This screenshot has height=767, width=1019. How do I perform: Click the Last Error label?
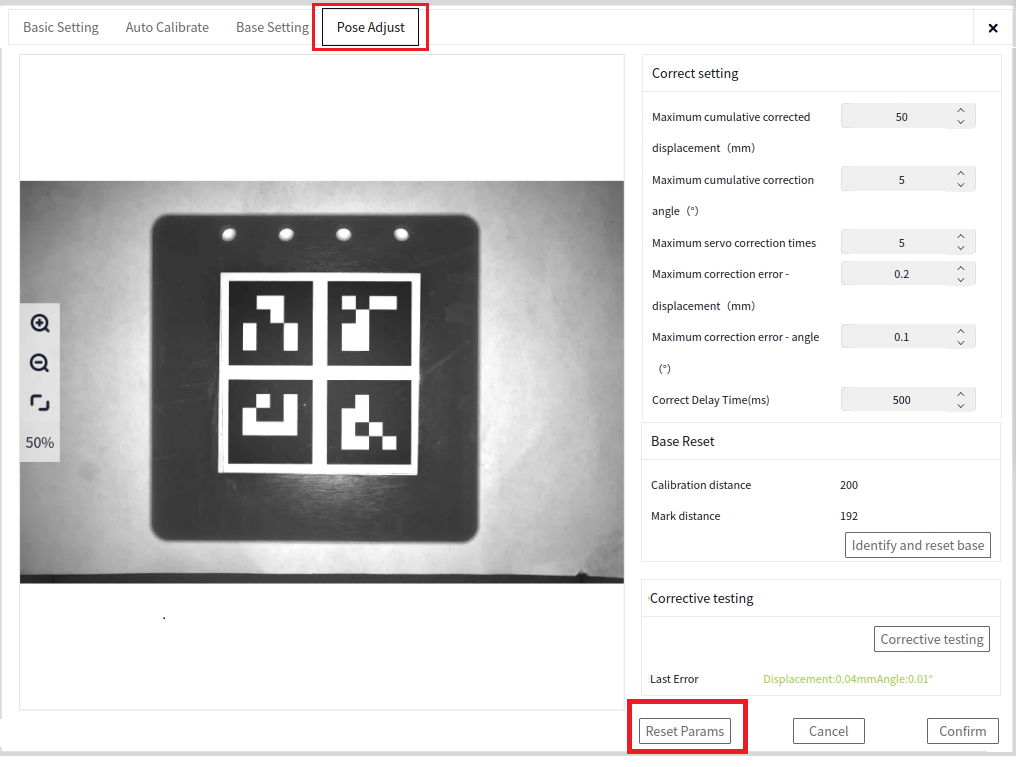pyautogui.click(x=674, y=679)
